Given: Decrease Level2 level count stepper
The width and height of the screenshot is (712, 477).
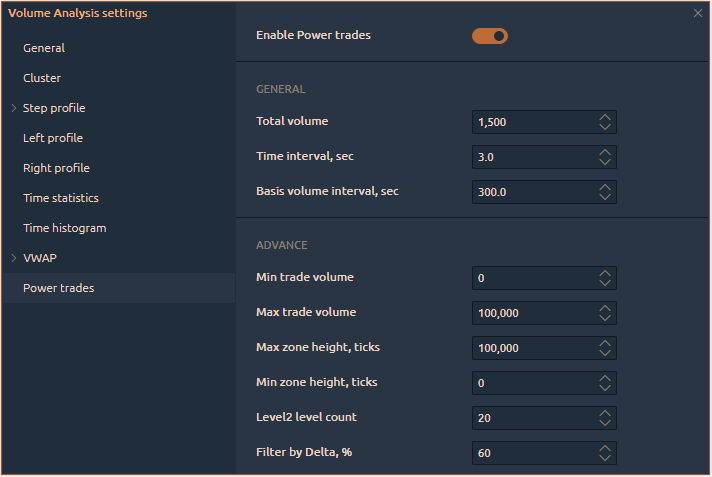Looking at the screenshot, I should click(605, 423).
